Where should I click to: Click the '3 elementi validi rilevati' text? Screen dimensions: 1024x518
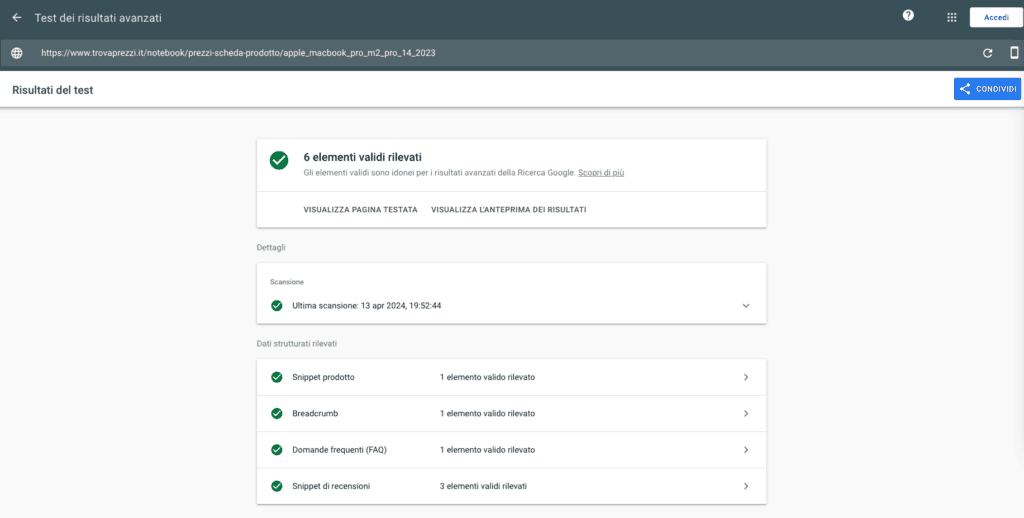[x=483, y=486]
